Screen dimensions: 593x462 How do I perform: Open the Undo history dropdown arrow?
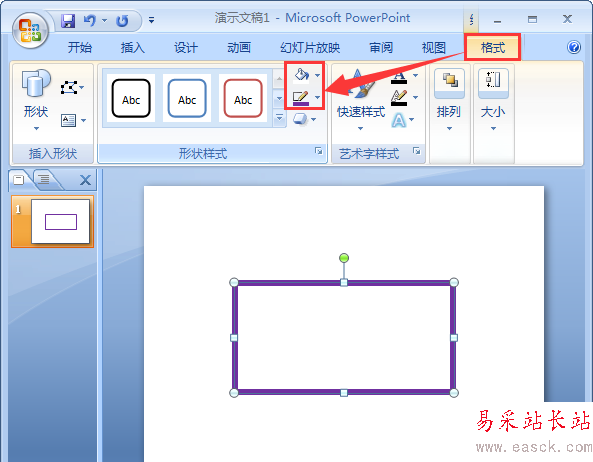pyautogui.click(x=104, y=20)
